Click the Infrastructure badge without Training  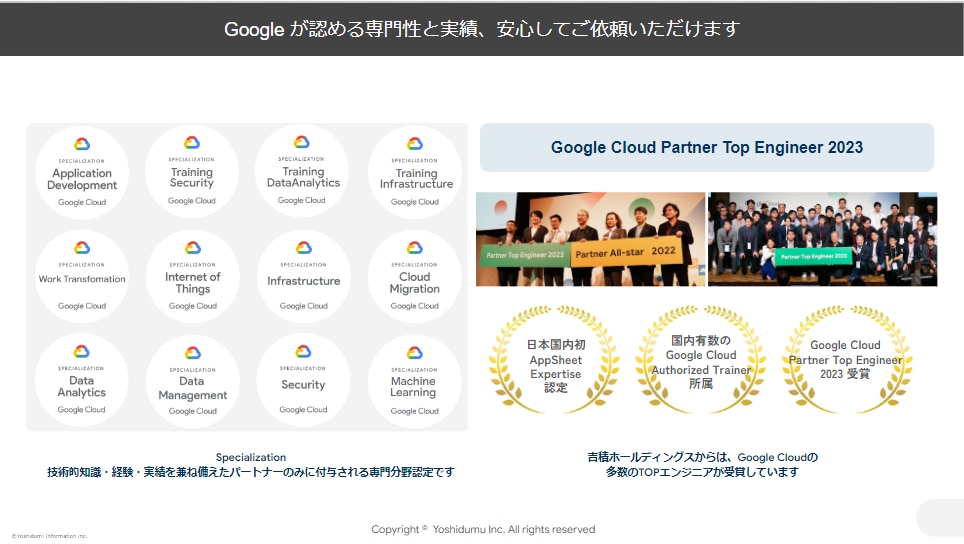coord(304,277)
